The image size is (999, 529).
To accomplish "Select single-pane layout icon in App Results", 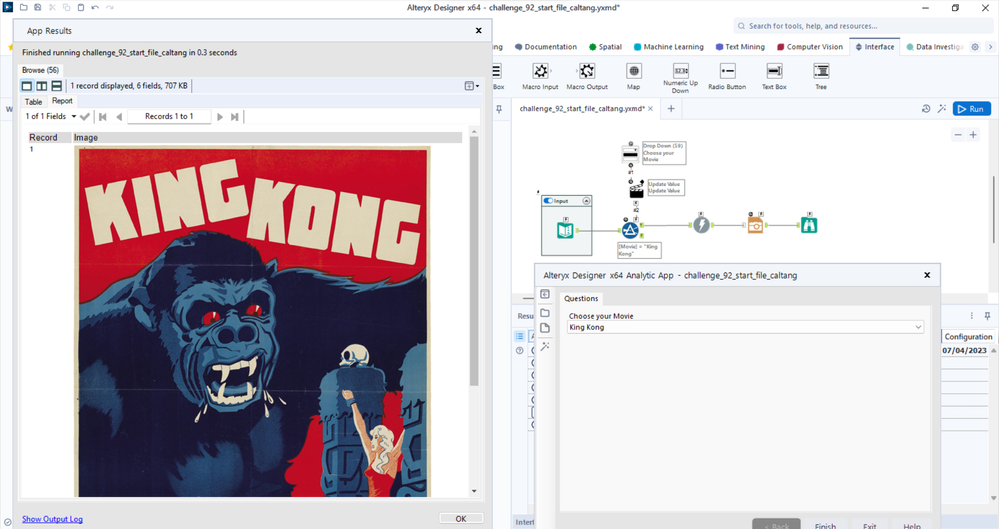I will [x=27, y=85].
